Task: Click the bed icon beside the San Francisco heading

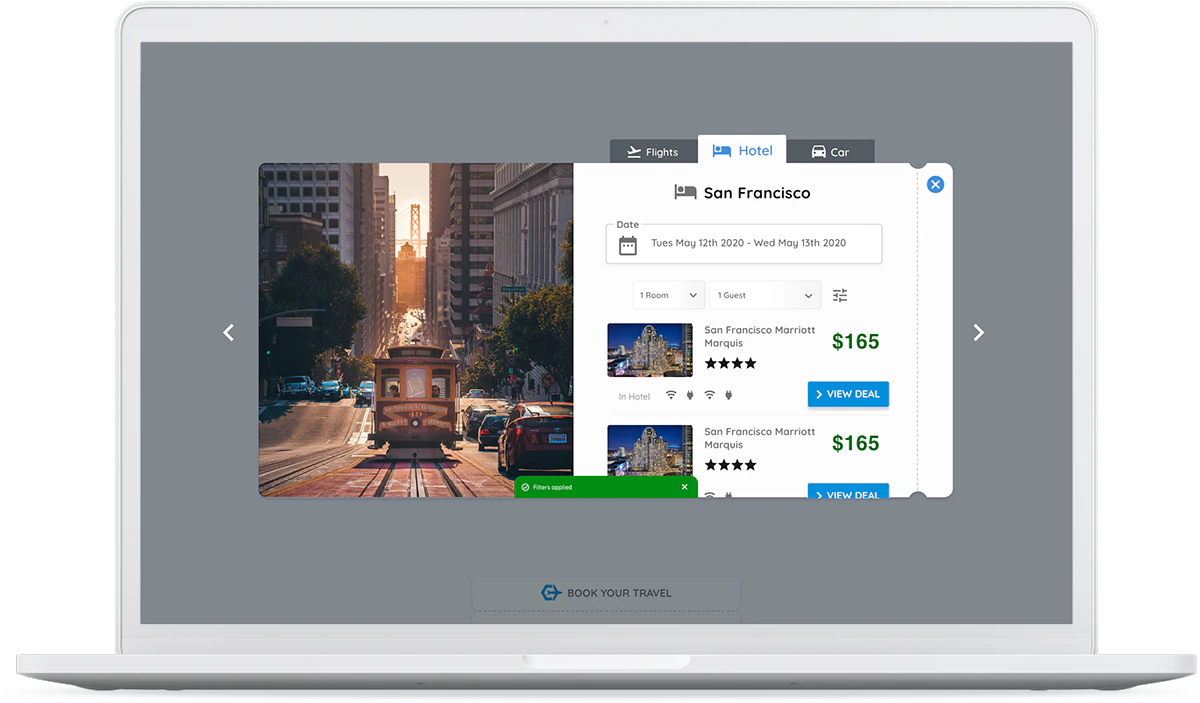Action: pos(685,192)
